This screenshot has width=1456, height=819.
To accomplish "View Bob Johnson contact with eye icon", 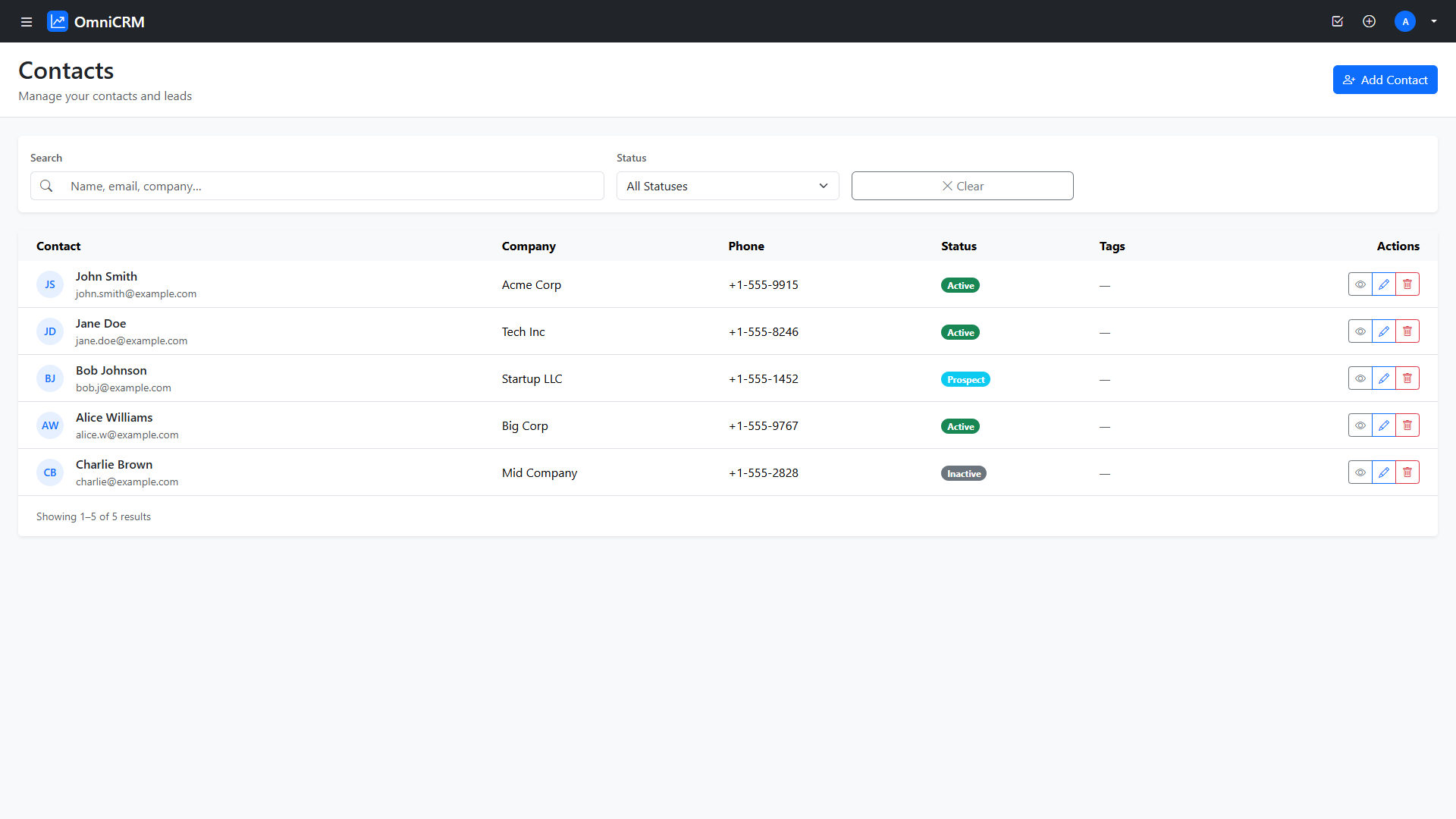I will click(1360, 378).
